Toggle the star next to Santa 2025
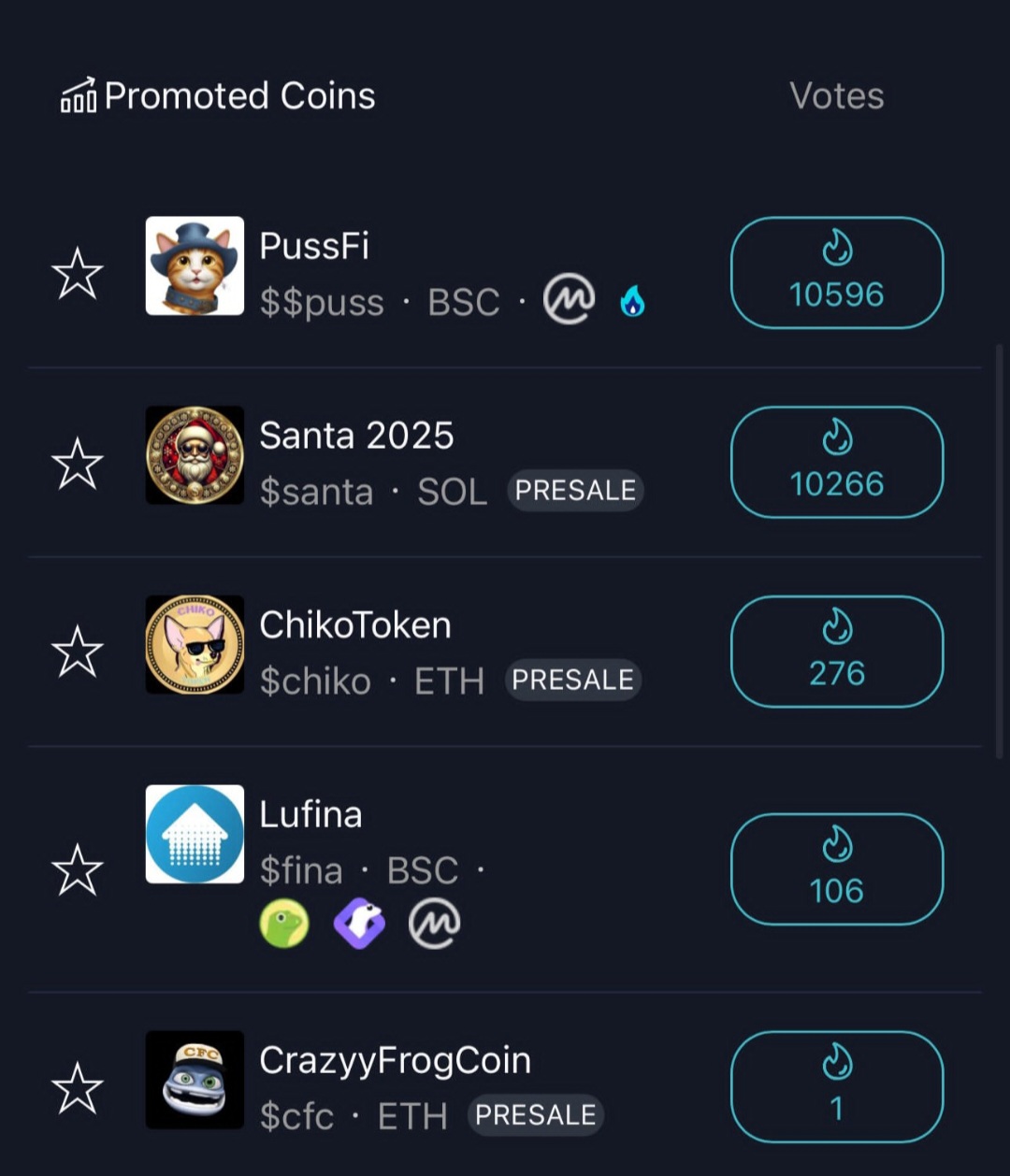 click(77, 464)
